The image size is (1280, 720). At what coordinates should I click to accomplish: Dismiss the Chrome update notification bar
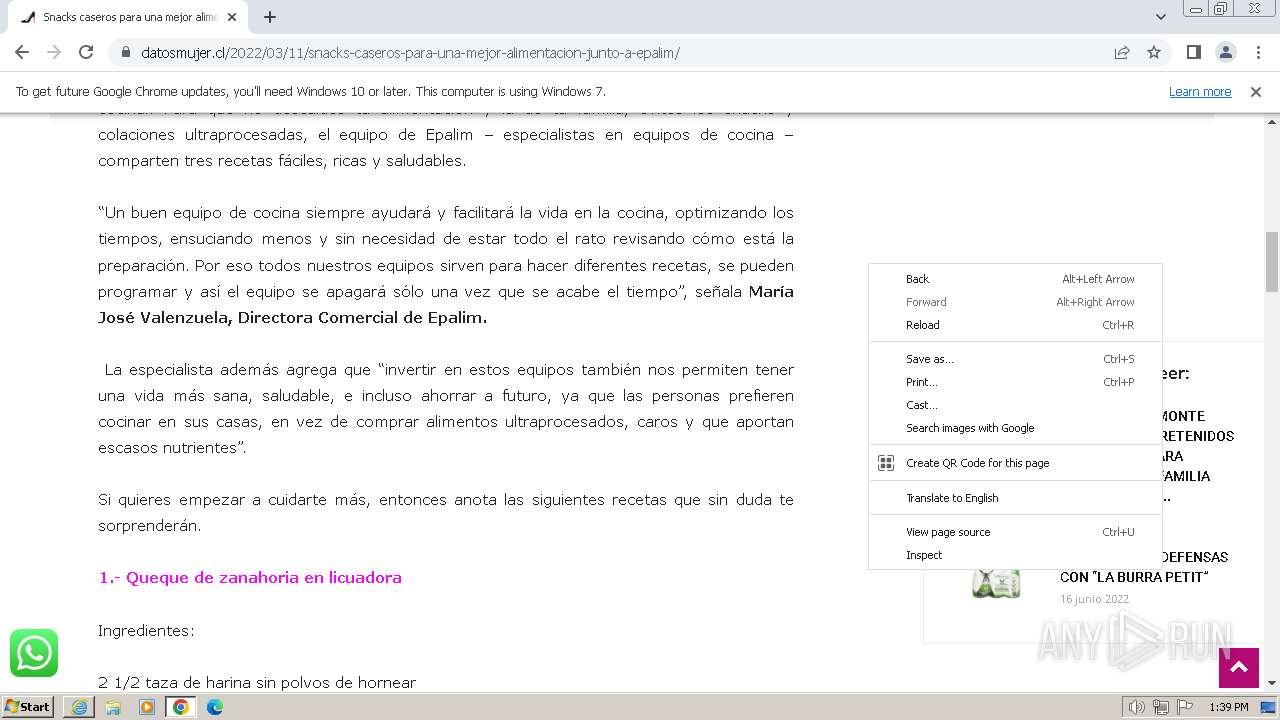(1256, 91)
